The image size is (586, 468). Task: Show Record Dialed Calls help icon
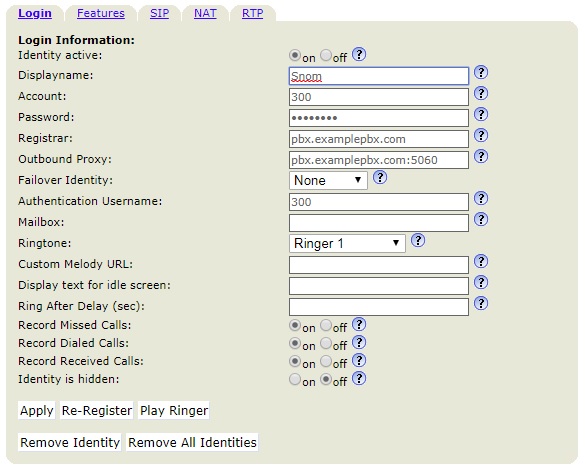click(359, 342)
